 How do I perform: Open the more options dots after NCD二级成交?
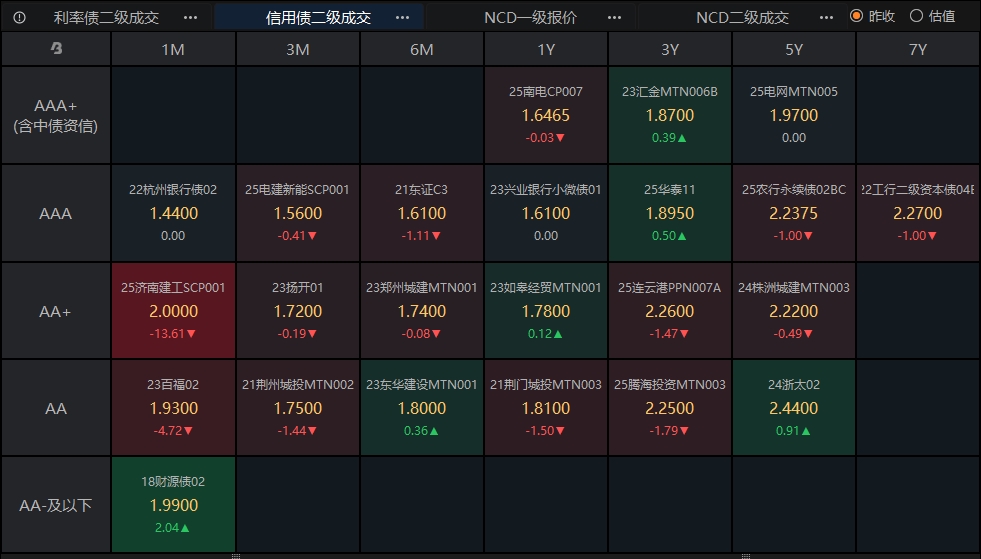[826, 17]
